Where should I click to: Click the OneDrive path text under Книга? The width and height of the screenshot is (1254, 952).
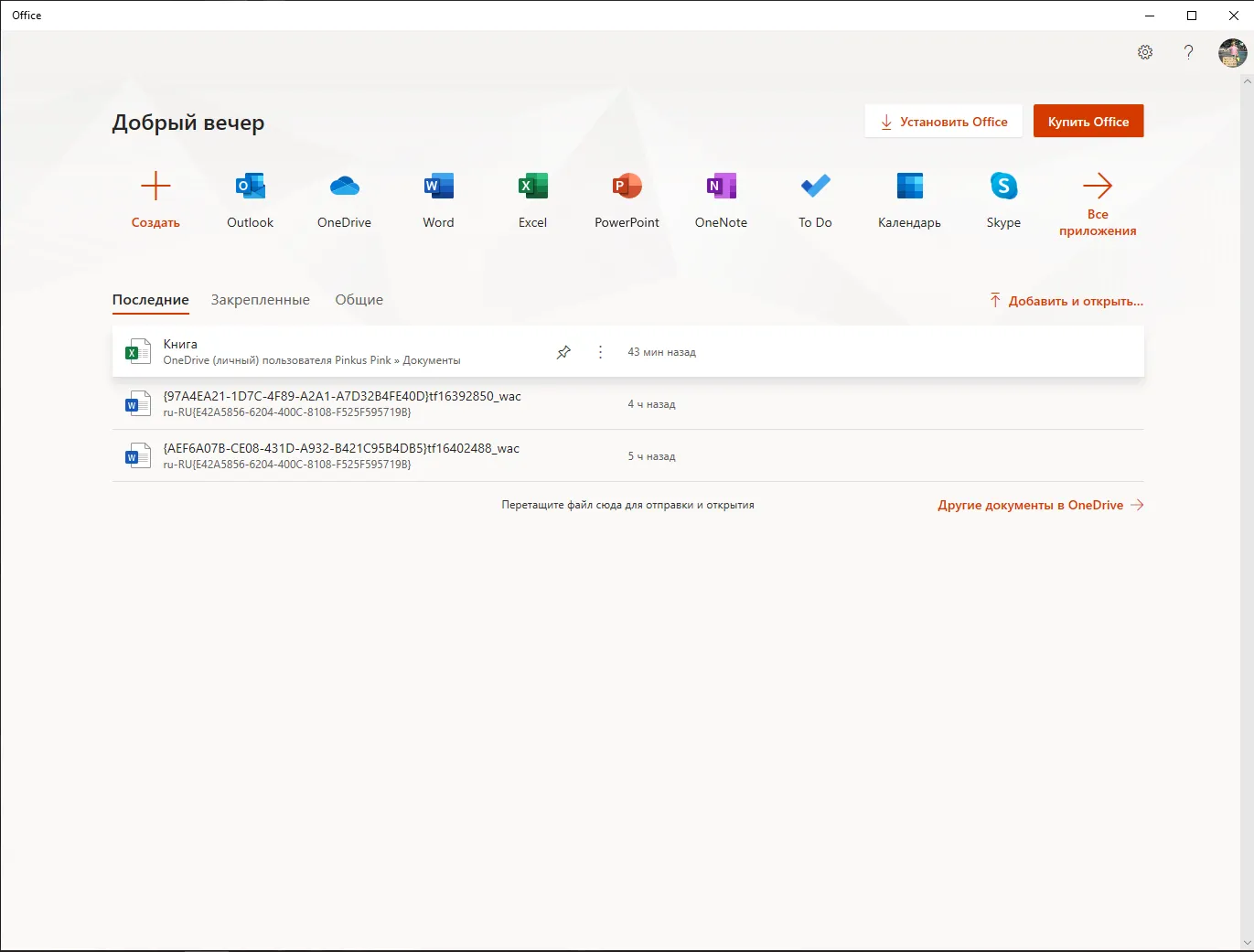pyautogui.click(x=312, y=360)
